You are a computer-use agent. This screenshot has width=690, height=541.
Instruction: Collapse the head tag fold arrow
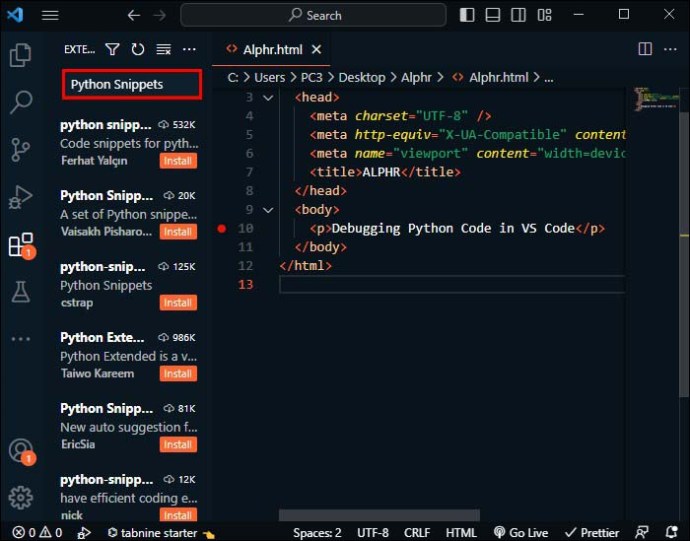(x=268, y=98)
